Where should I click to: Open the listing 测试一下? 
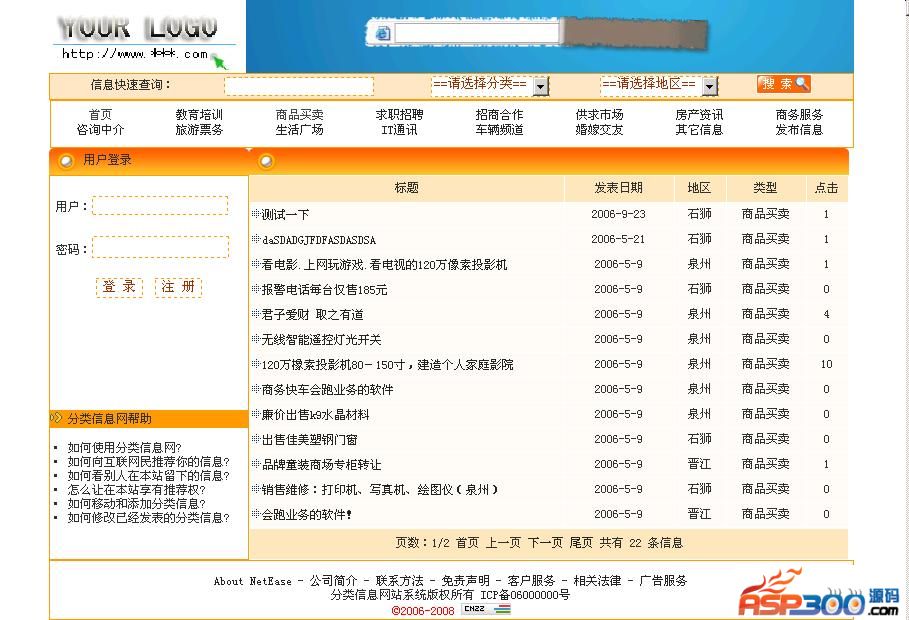point(285,215)
